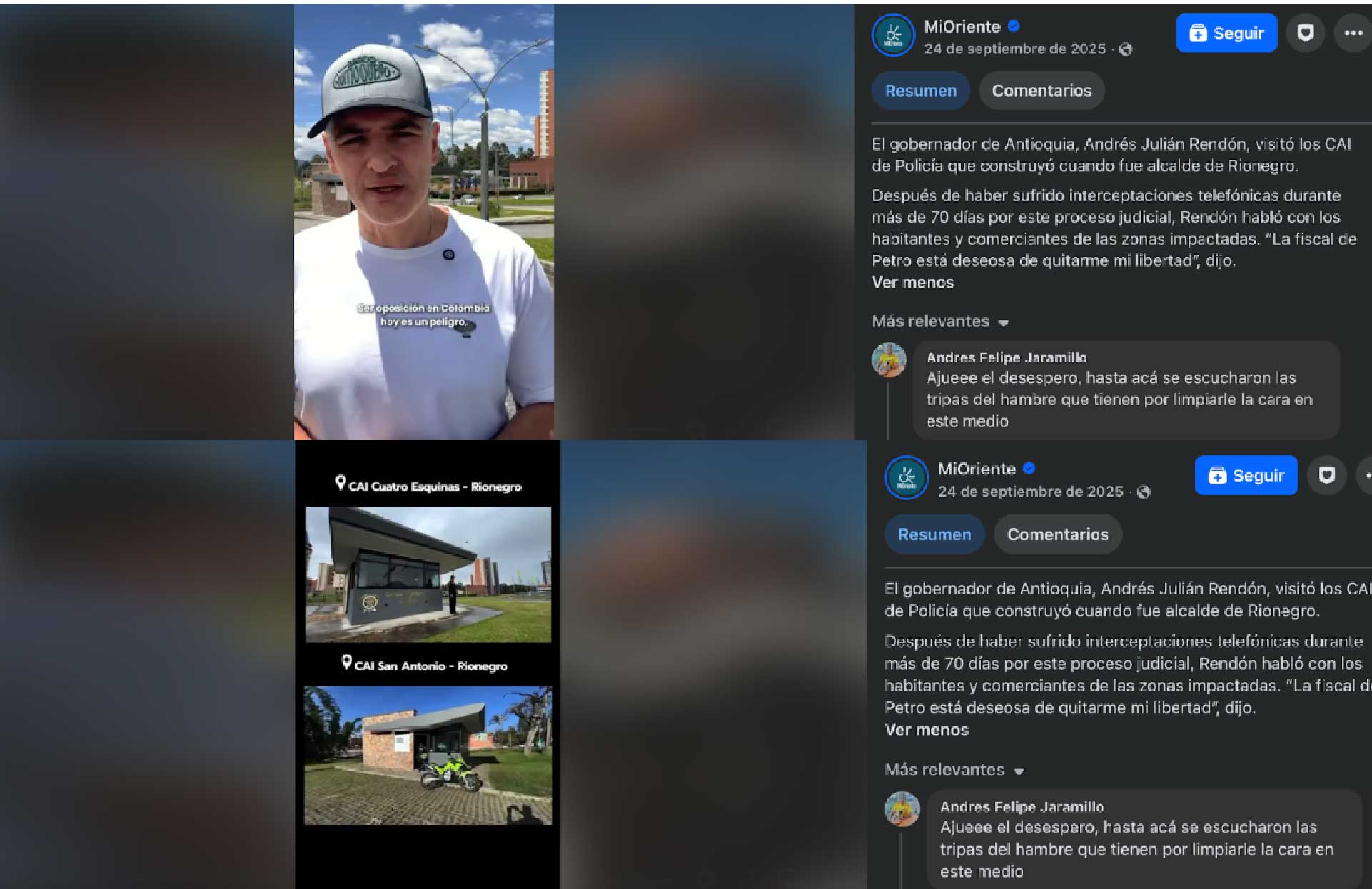Click the shield icon next to top Seguir
This screenshot has height=889, width=1372.
pos(1306,33)
